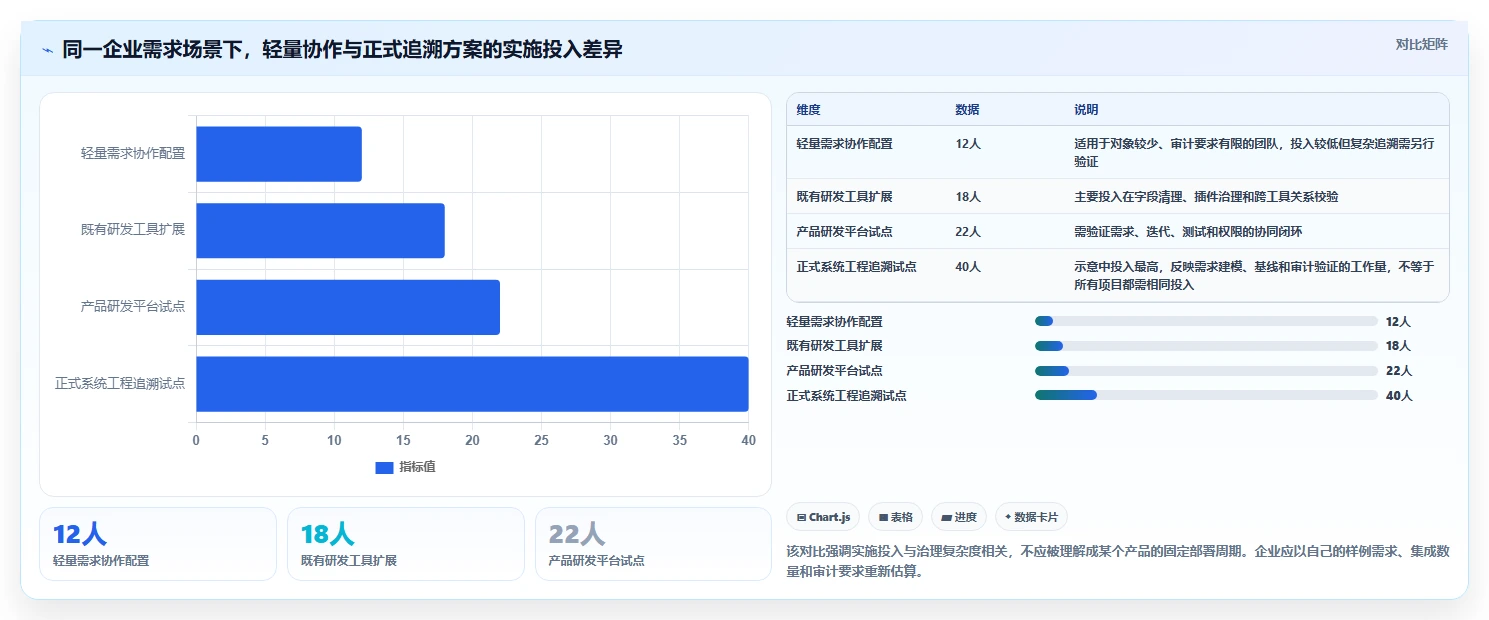
Task: Click the 产品研发平台试点 bar in the chart
Action: [x=348, y=307]
